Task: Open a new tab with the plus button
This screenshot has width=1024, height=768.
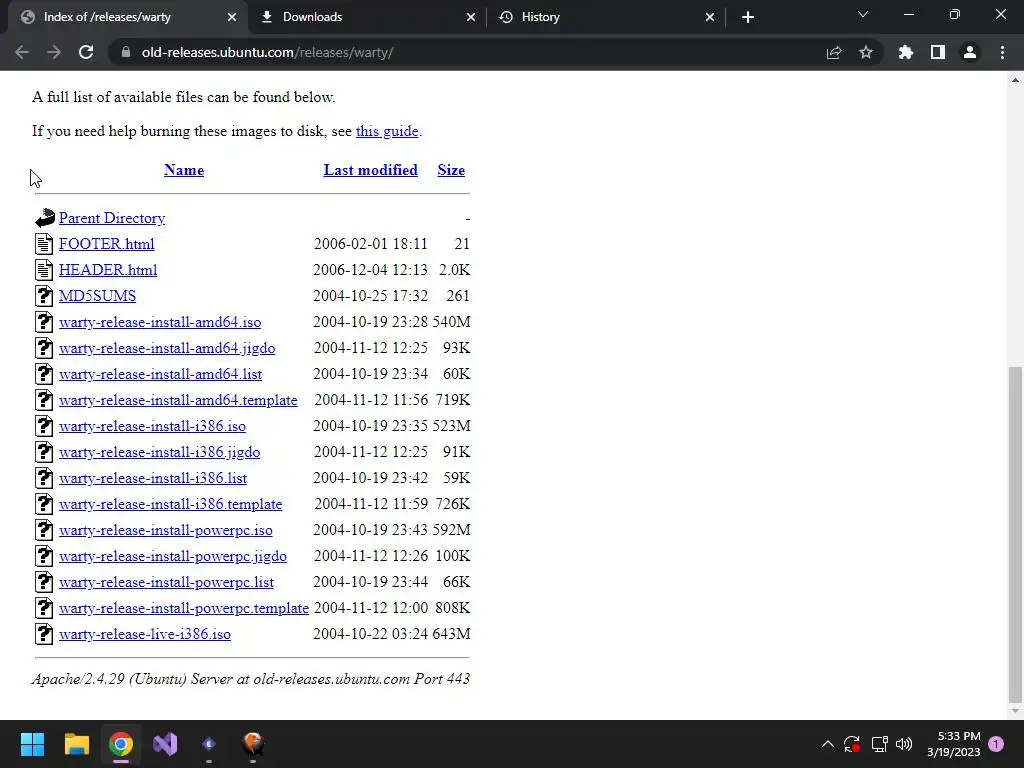Action: pyautogui.click(x=748, y=17)
